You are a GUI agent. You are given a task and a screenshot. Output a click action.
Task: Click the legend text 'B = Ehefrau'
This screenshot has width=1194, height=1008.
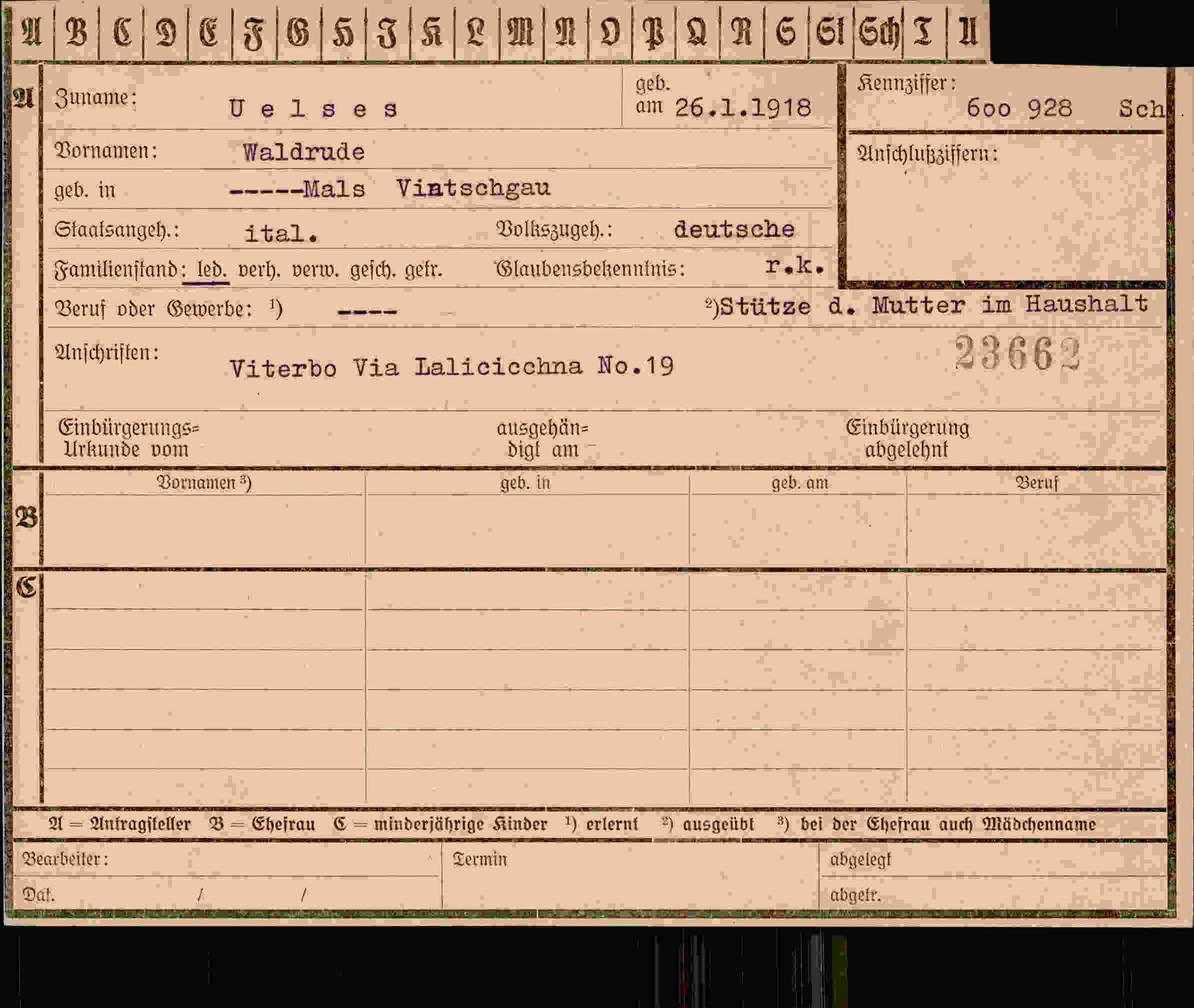[262, 825]
